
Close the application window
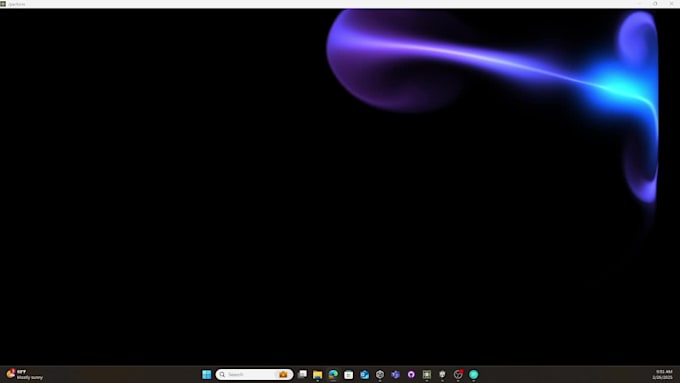671,3
